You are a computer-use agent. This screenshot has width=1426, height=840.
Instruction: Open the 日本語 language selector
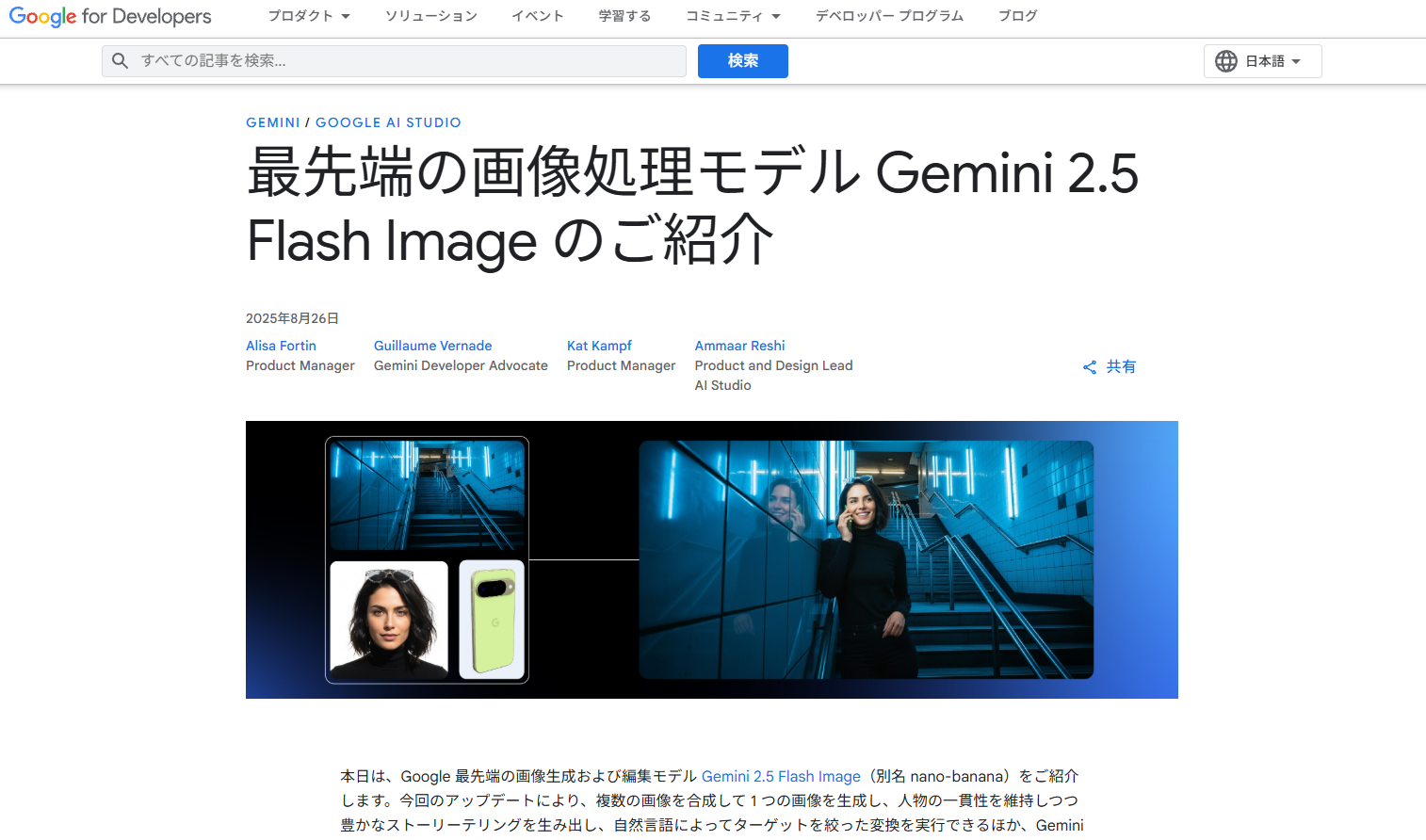pyautogui.click(x=1262, y=61)
